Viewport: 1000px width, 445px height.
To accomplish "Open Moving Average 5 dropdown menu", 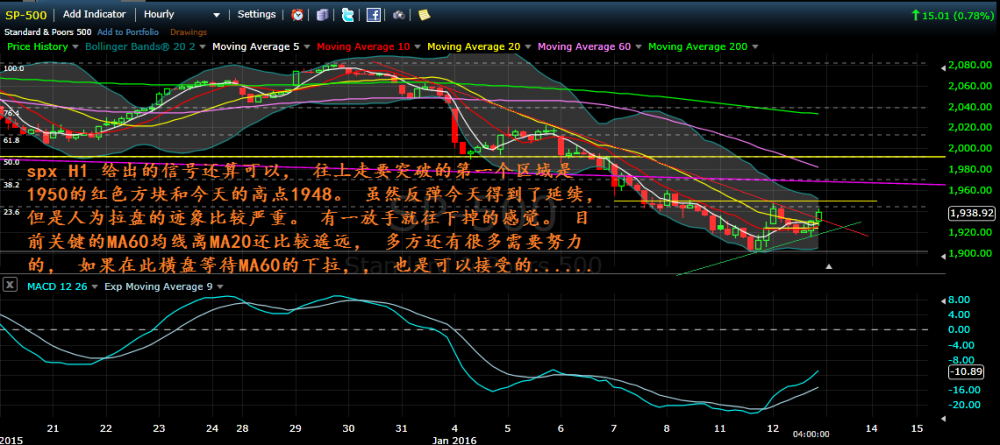I will pos(308,47).
